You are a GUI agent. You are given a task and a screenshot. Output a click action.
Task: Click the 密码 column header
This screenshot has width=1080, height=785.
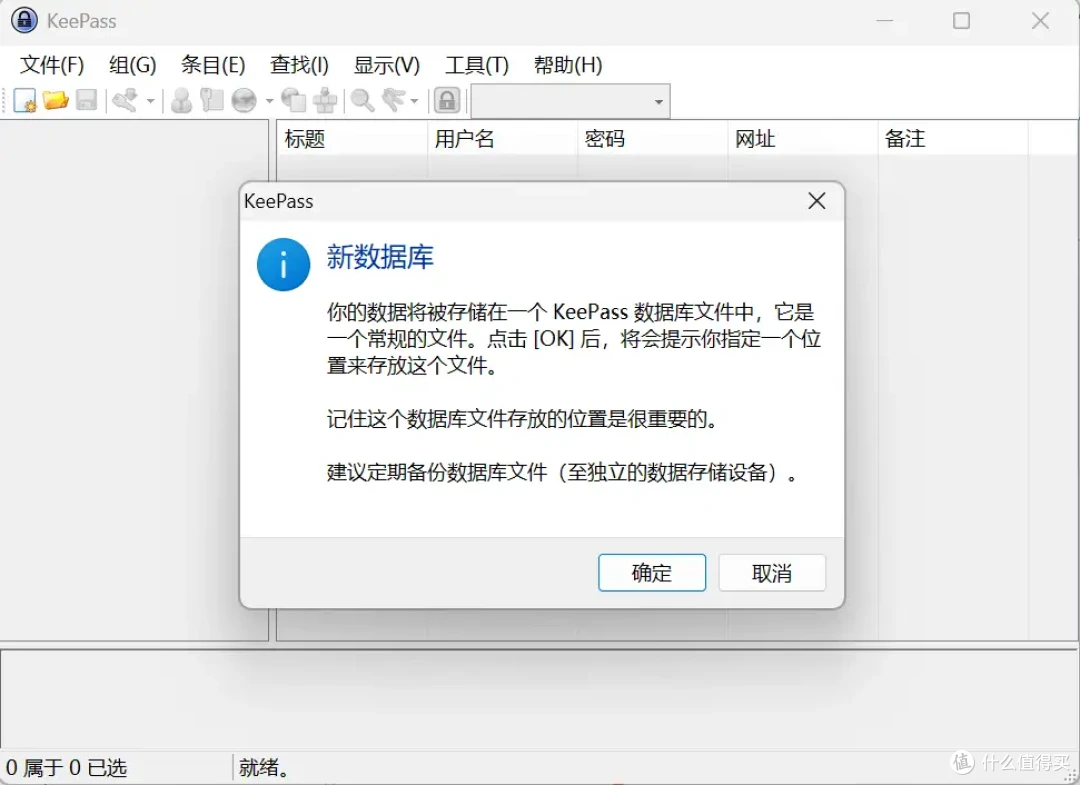point(652,139)
